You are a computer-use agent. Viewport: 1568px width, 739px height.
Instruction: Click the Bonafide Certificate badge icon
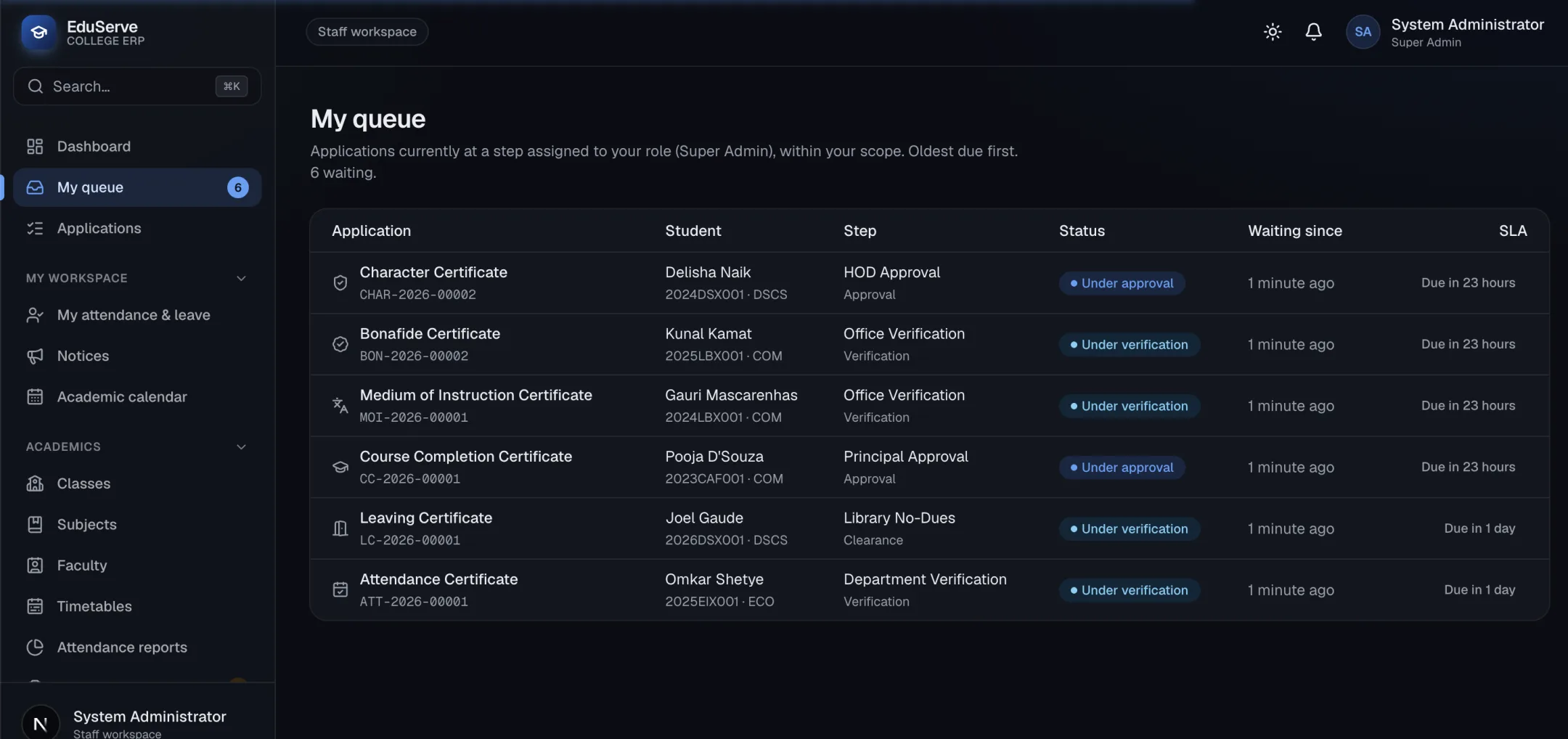340,344
